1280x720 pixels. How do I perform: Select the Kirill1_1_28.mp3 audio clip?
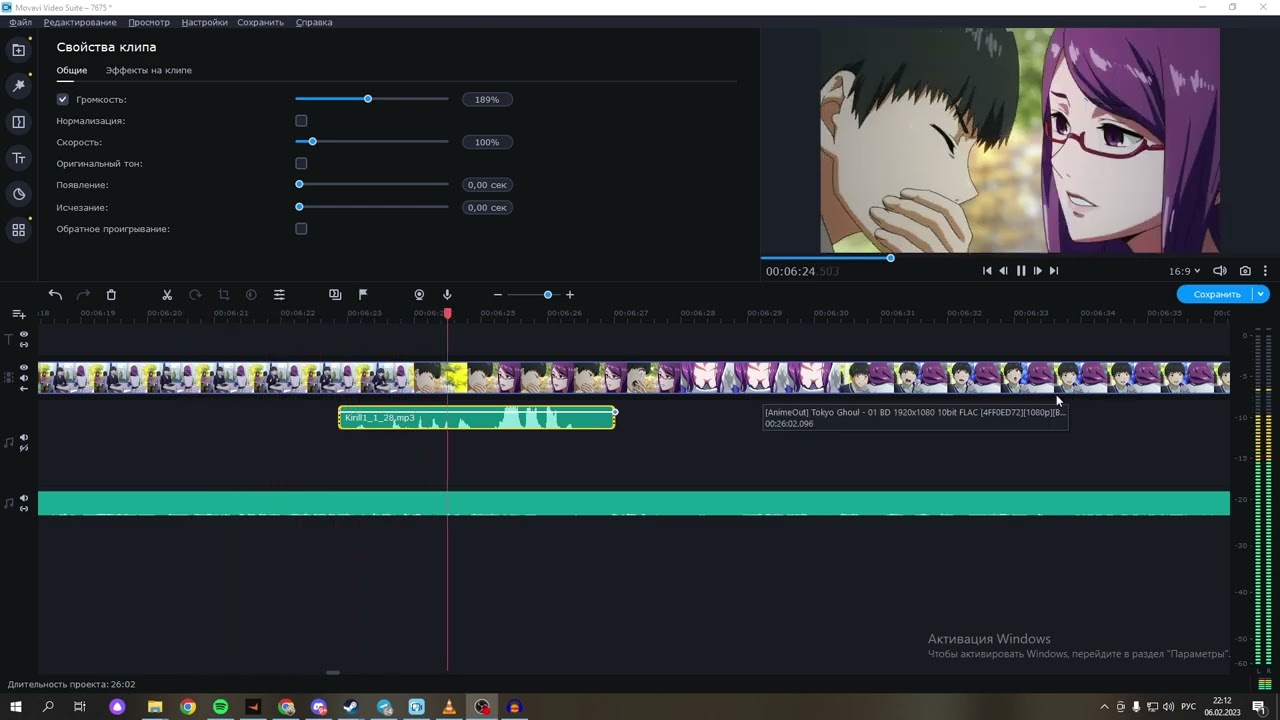click(477, 418)
